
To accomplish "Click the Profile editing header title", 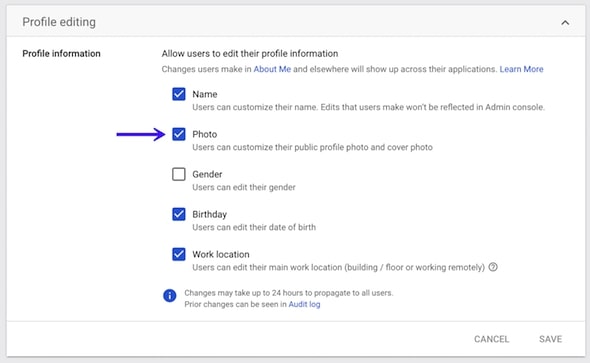I will click(x=59, y=22).
